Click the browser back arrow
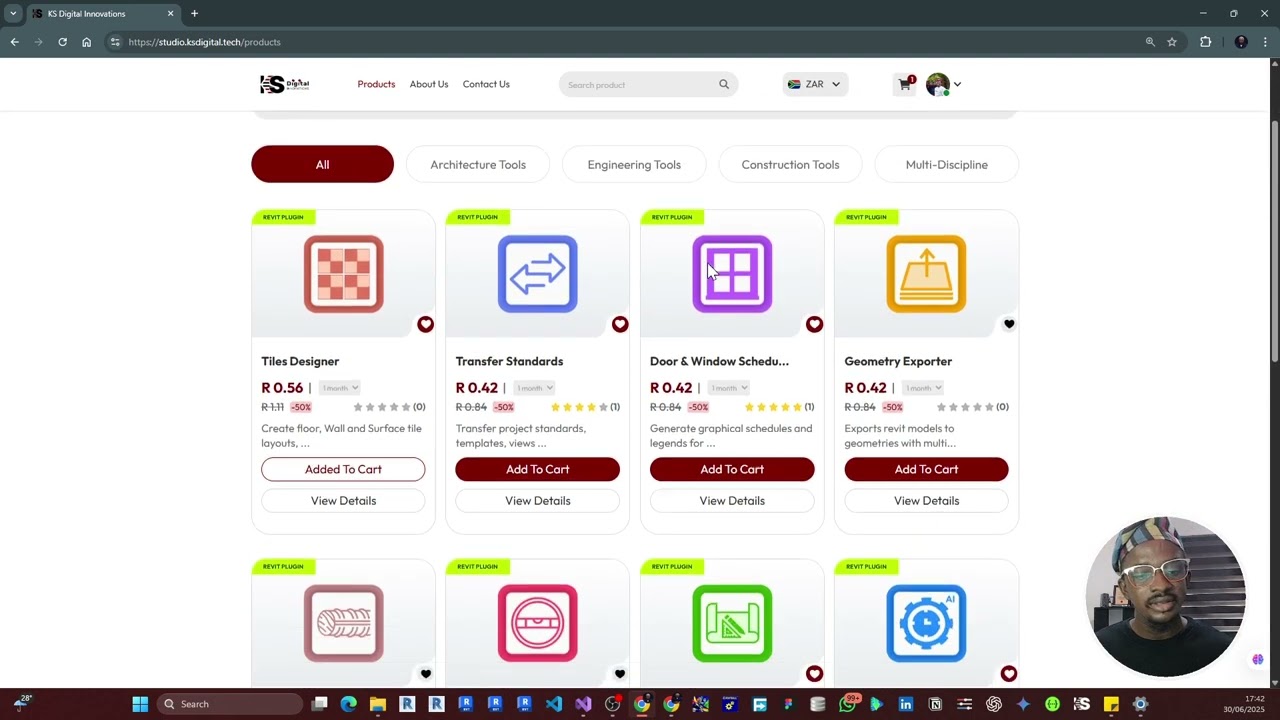1280x720 pixels. point(14,42)
